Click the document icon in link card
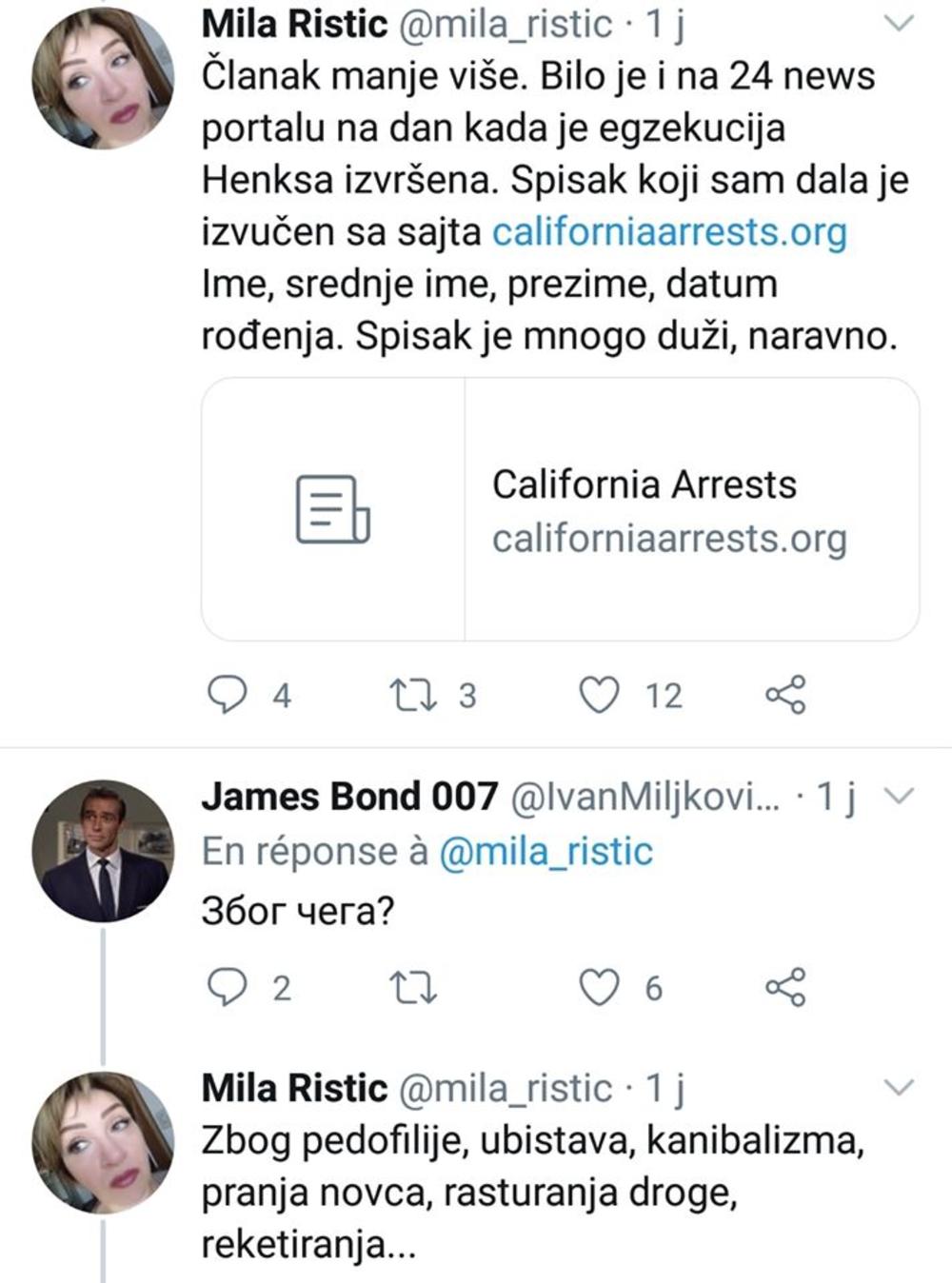Screen dimensions: 952x1283 (332, 510)
